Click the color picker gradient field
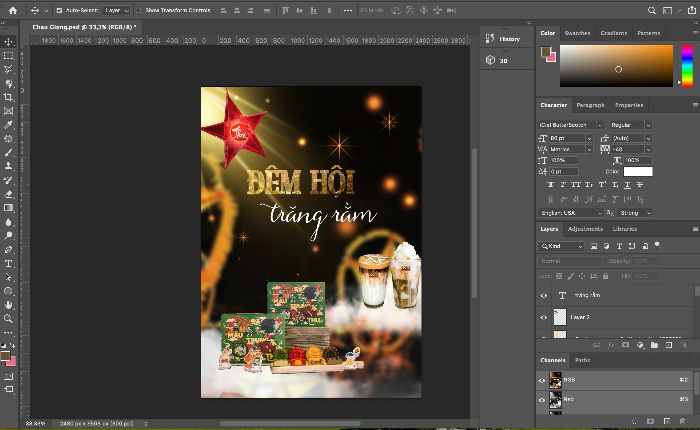 click(x=617, y=66)
